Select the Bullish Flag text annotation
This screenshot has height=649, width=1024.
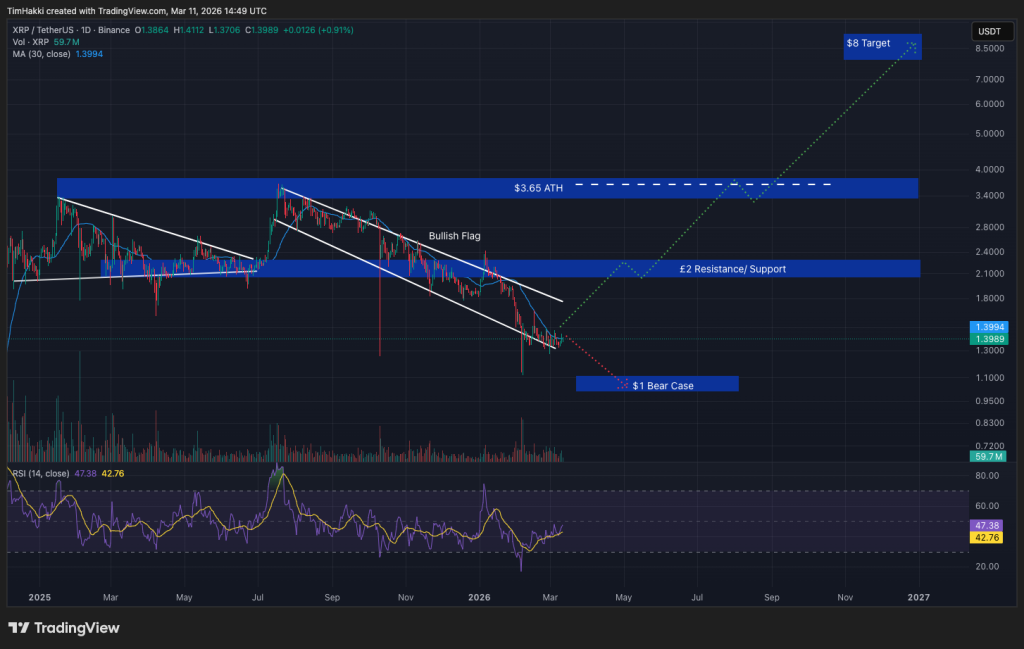pos(455,236)
